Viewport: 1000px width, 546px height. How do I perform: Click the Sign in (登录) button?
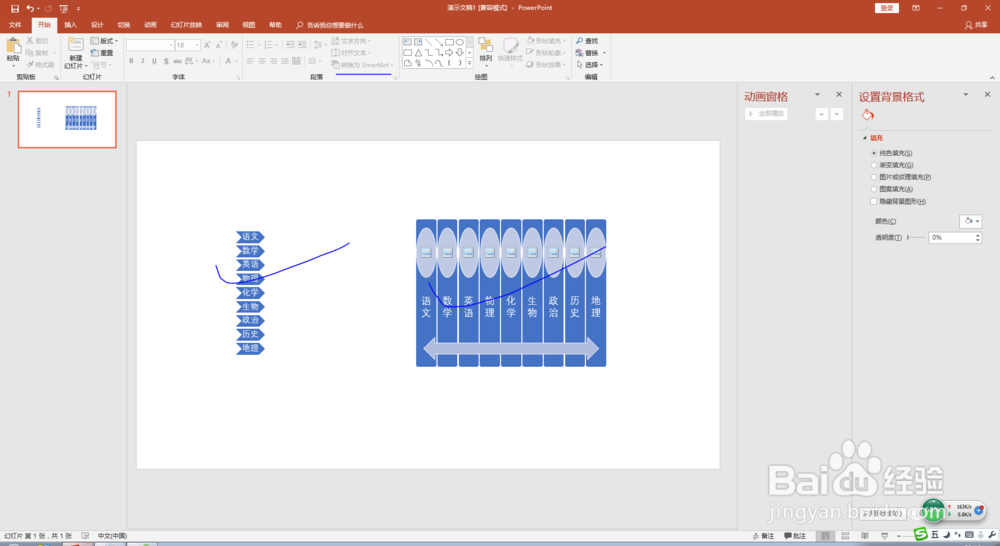coord(886,8)
